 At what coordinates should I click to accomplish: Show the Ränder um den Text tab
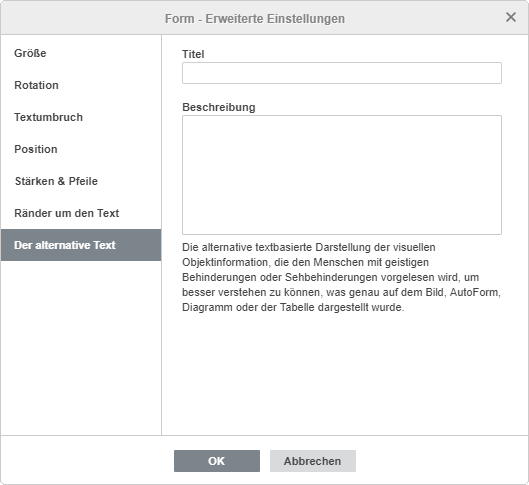point(81,213)
